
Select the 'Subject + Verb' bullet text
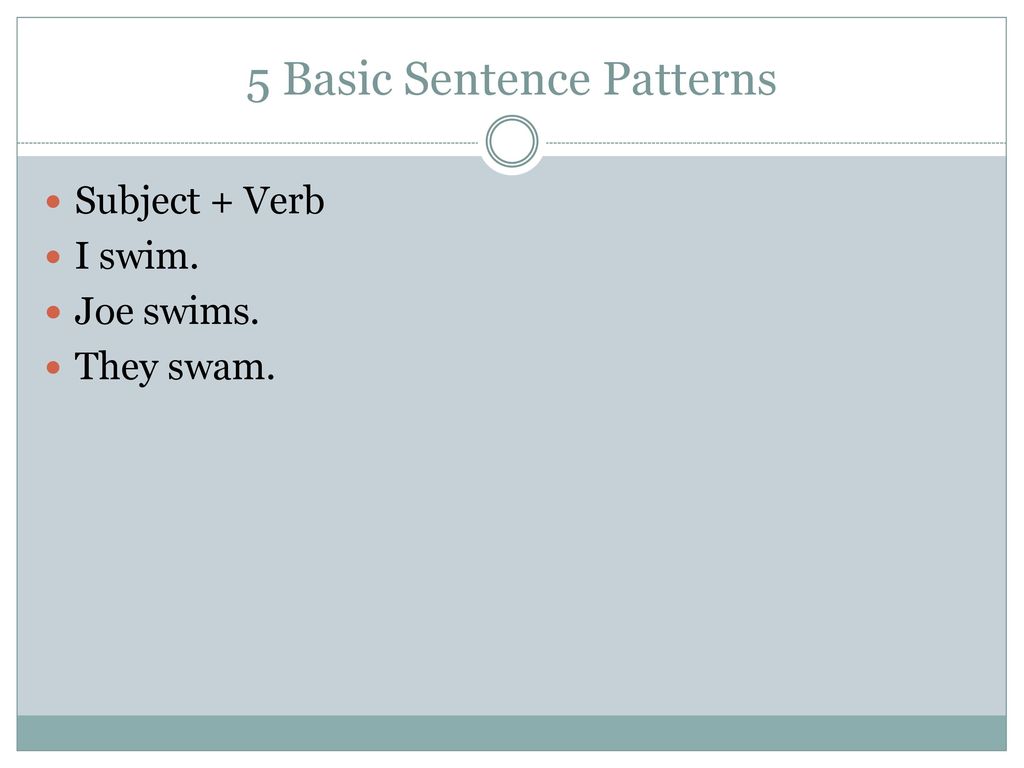pos(199,200)
